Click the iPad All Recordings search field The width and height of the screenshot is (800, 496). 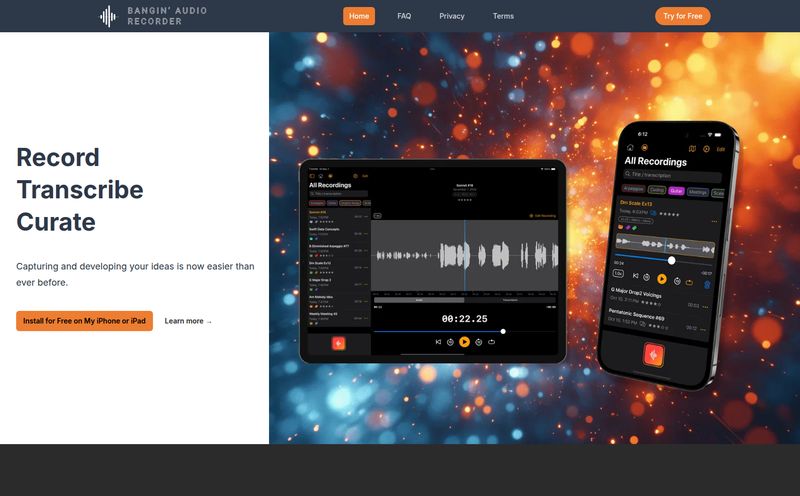(x=338, y=194)
